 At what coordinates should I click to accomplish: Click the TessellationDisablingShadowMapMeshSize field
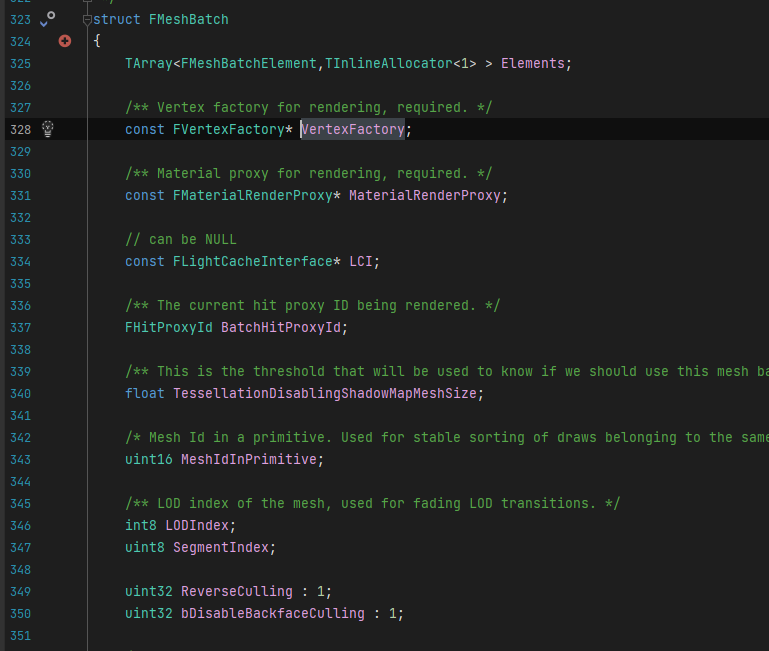click(x=325, y=393)
